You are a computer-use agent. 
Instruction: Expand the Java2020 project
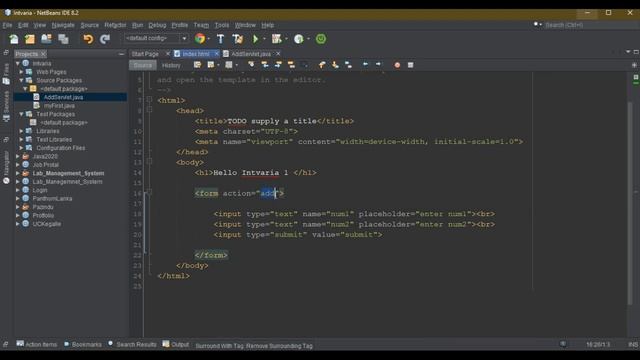(x=18, y=156)
